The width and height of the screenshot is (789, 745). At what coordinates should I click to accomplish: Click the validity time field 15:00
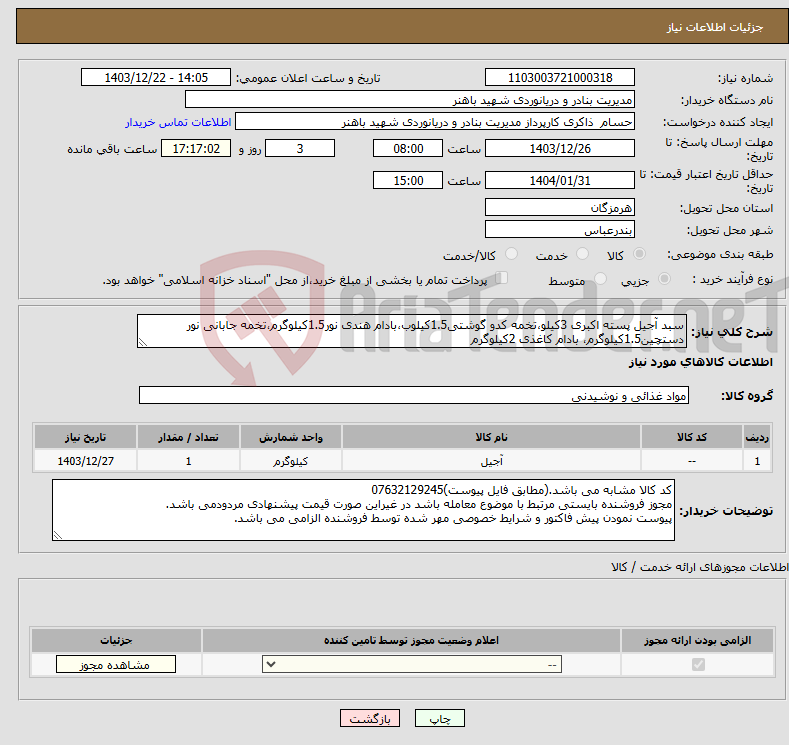408,180
